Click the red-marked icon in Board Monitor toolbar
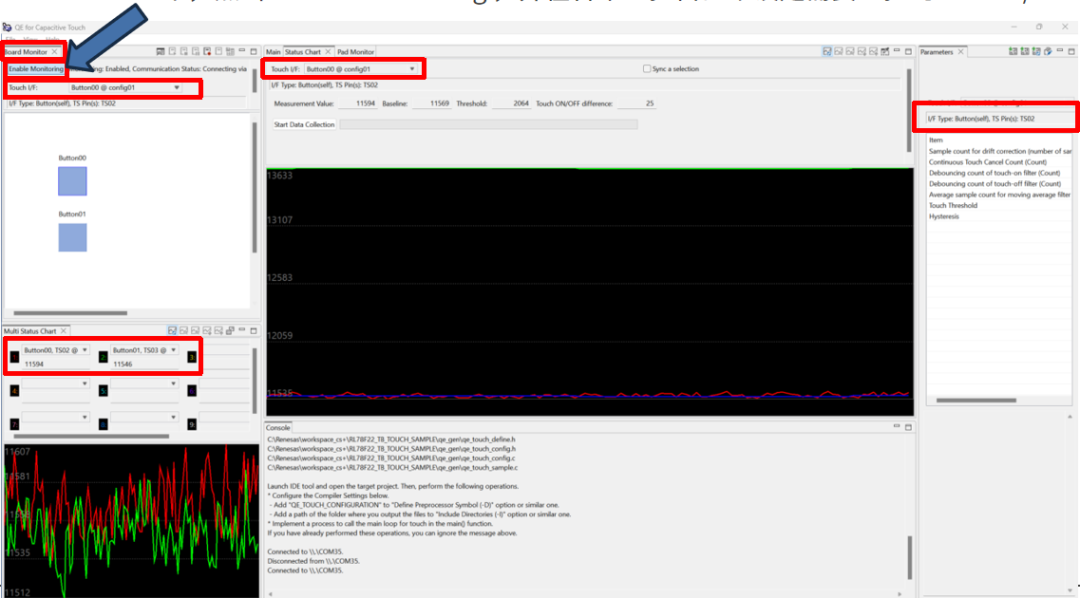Screen dimensions: 1080x598 point(207,51)
